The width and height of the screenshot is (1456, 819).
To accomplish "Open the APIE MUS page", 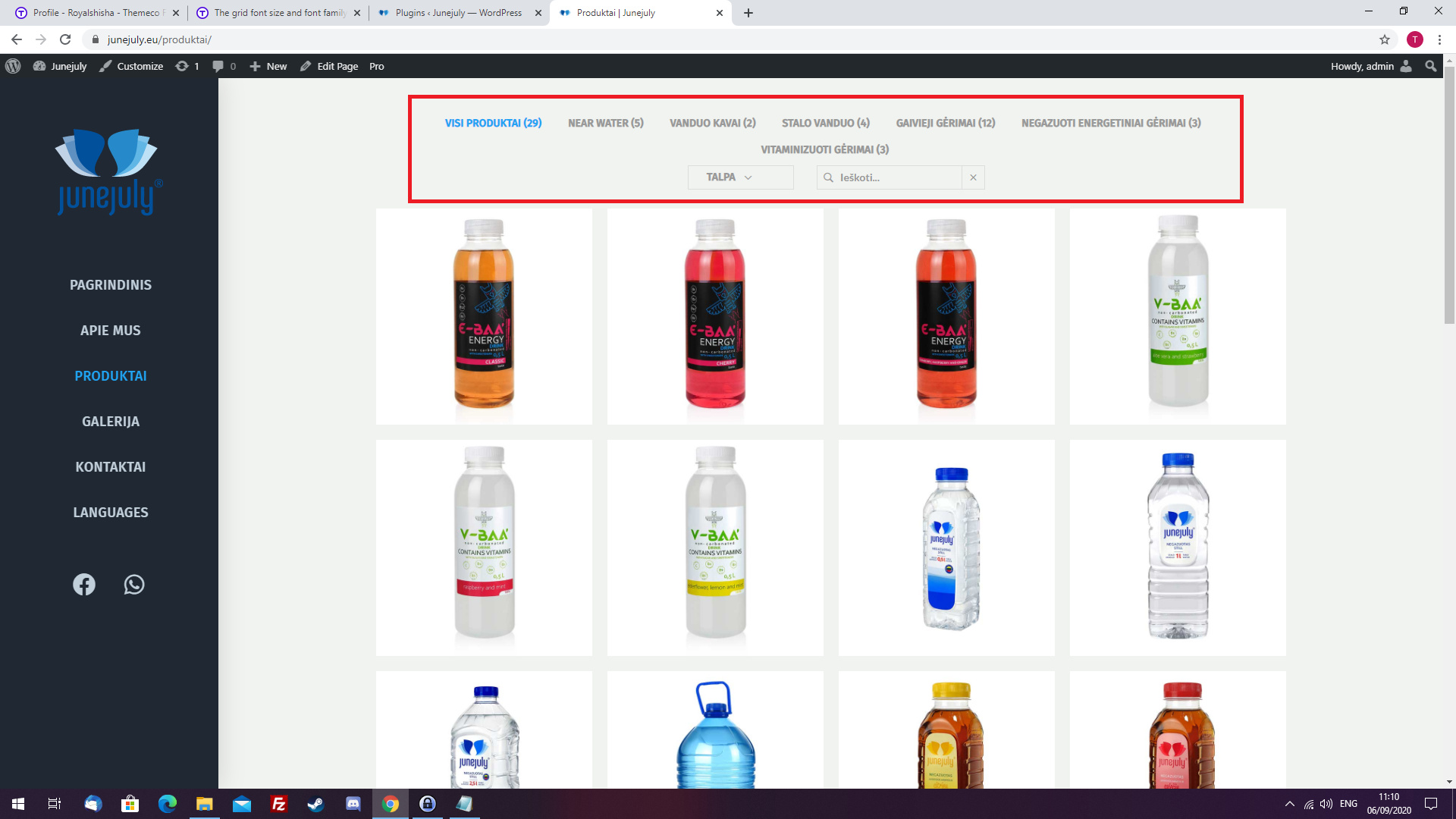I will pos(111,331).
